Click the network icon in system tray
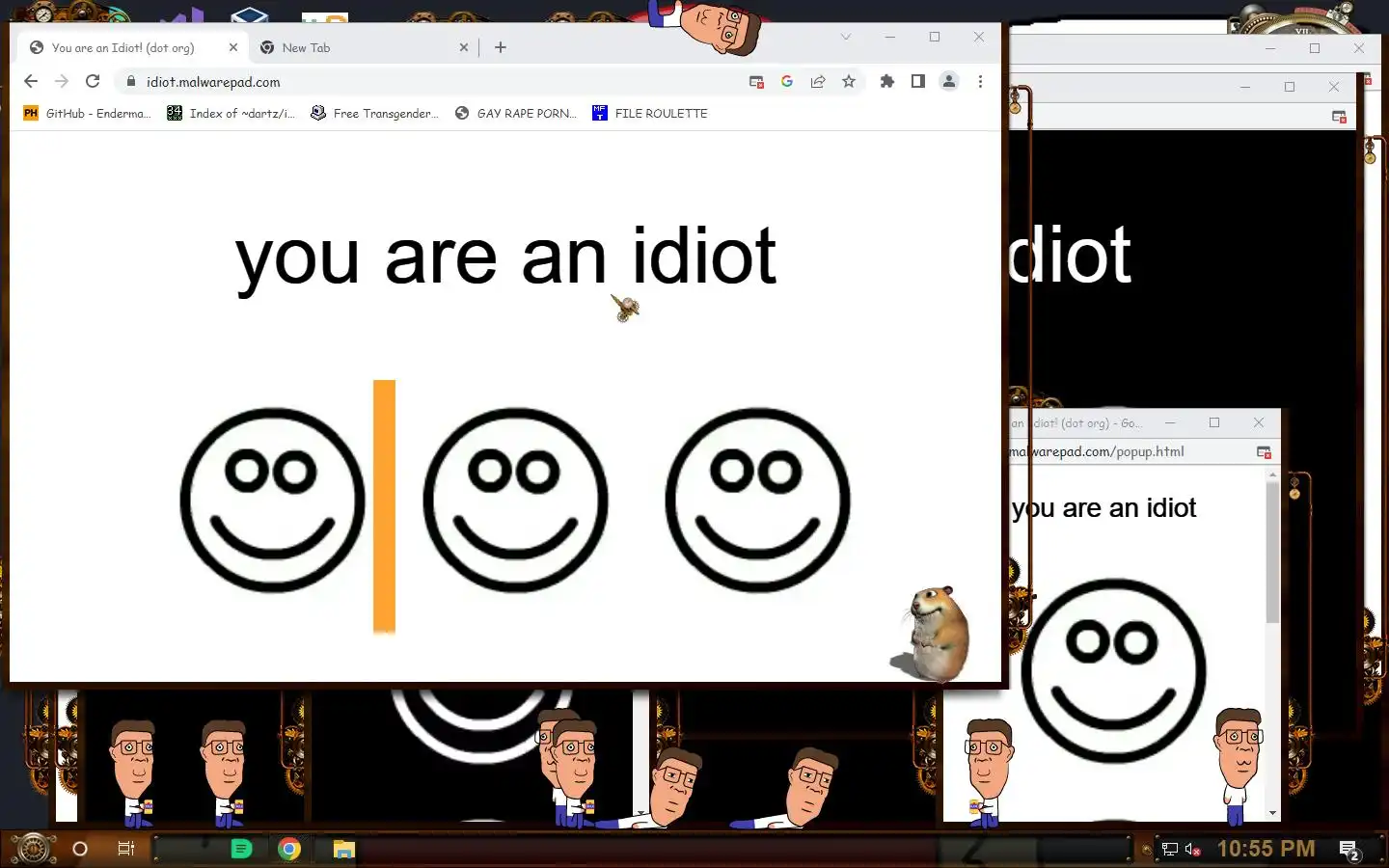The height and width of the screenshot is (868, 1389). (1170, 850)
